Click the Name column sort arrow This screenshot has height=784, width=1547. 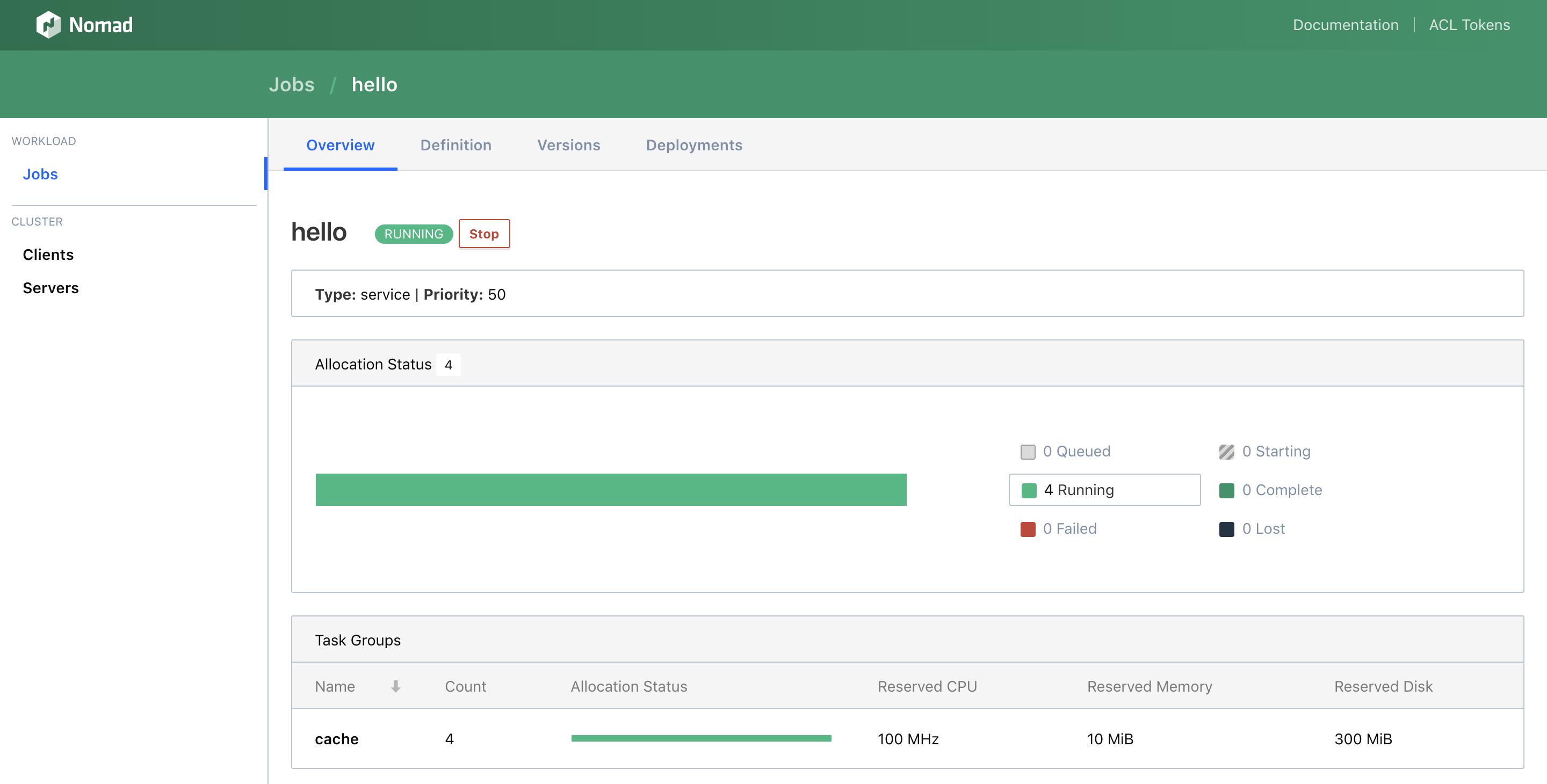point(395,686)
